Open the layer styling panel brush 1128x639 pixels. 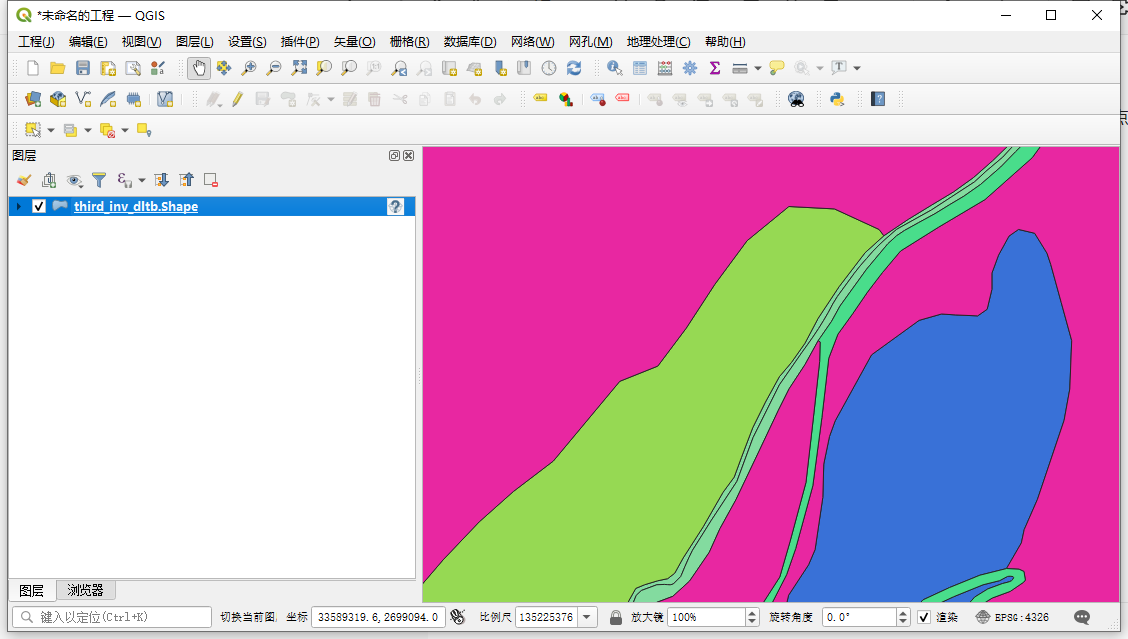pos(24,180)
